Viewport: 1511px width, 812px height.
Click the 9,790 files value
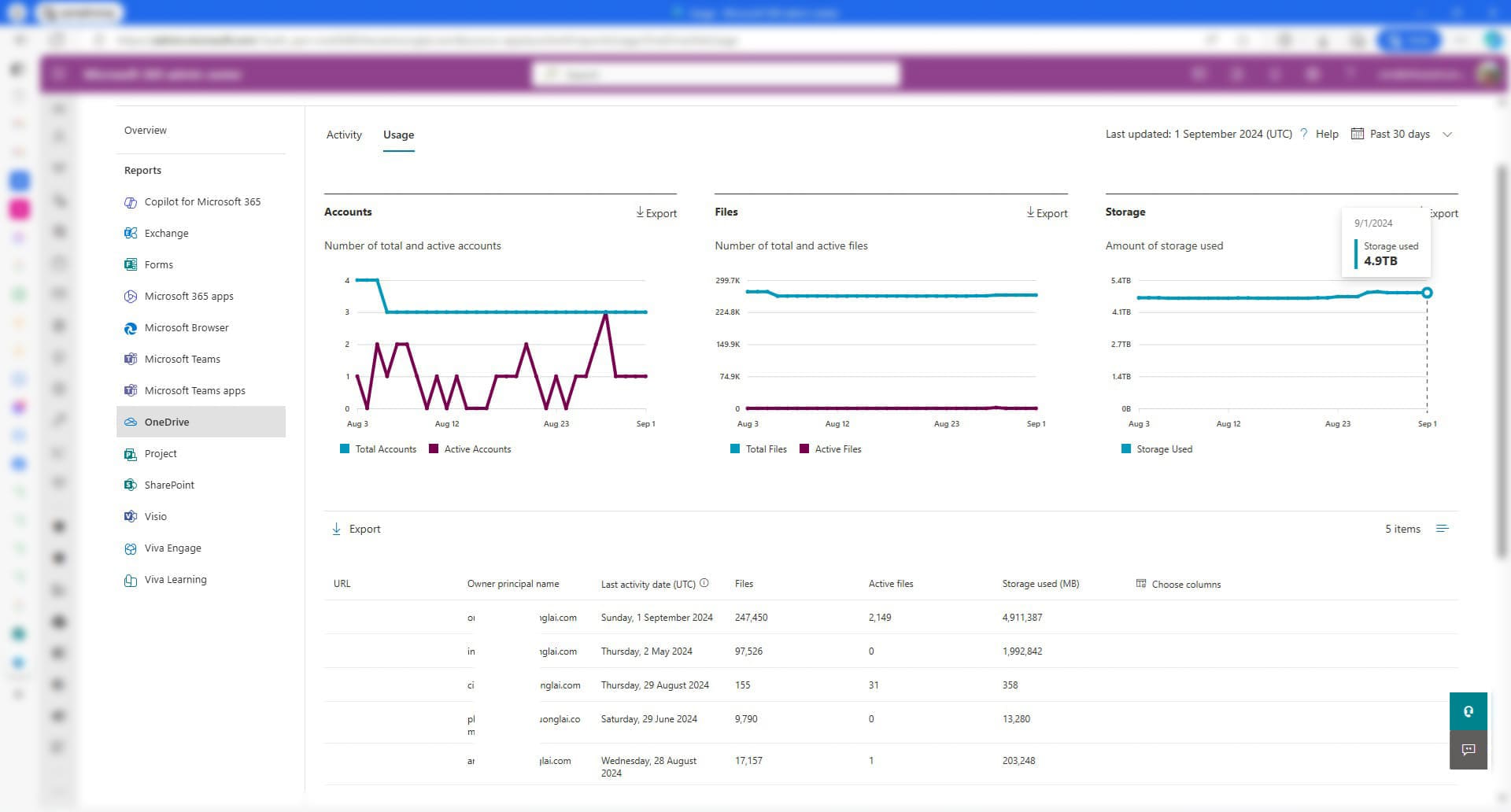[x=746, y=719]
